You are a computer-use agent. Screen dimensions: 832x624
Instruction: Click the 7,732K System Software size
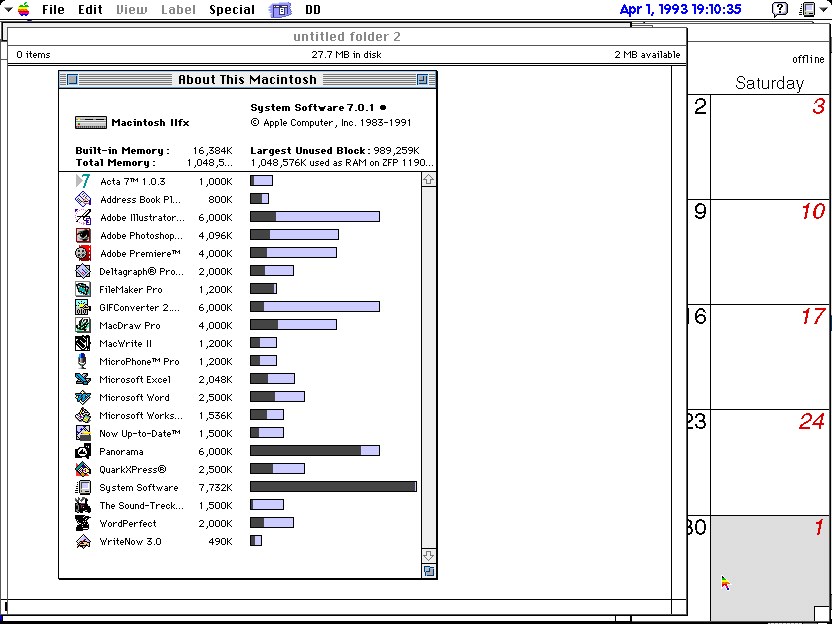215,488
